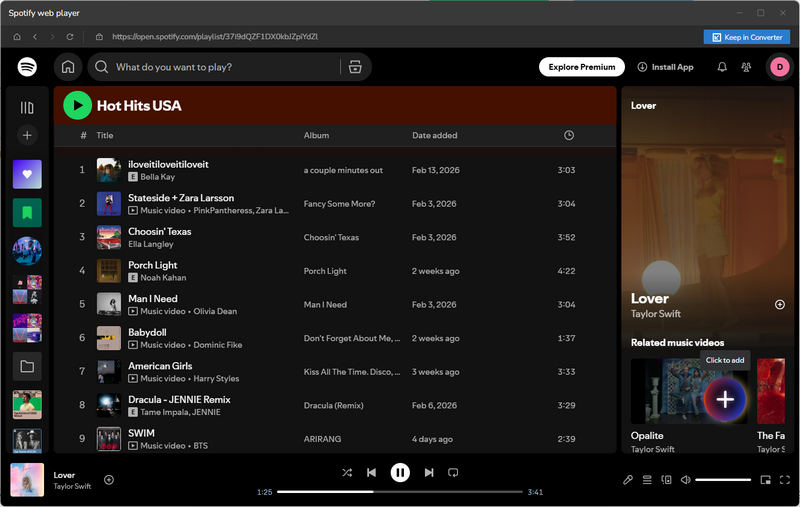Open Friend Activity icon

746,67
